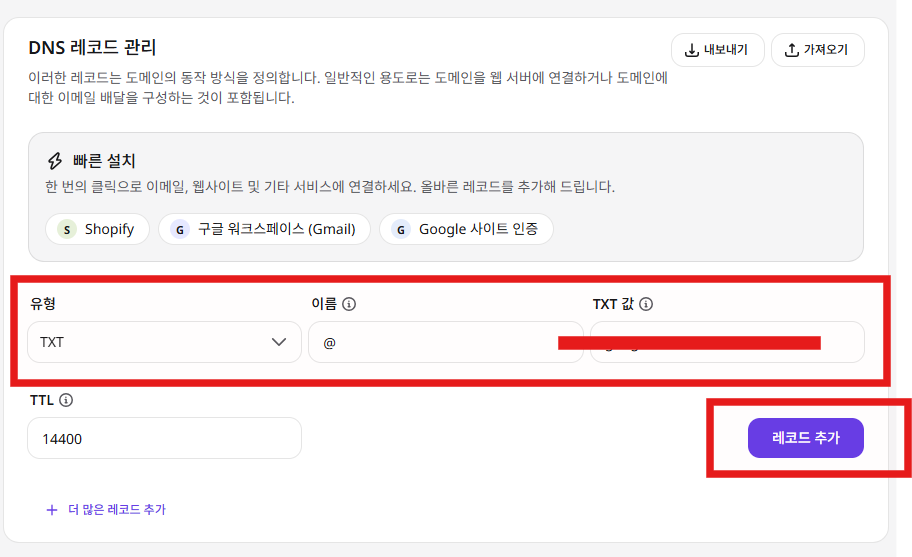This screenshot has height=557, width=912.
Task: Click the 이름 field containing @
Action: point(446,342)
